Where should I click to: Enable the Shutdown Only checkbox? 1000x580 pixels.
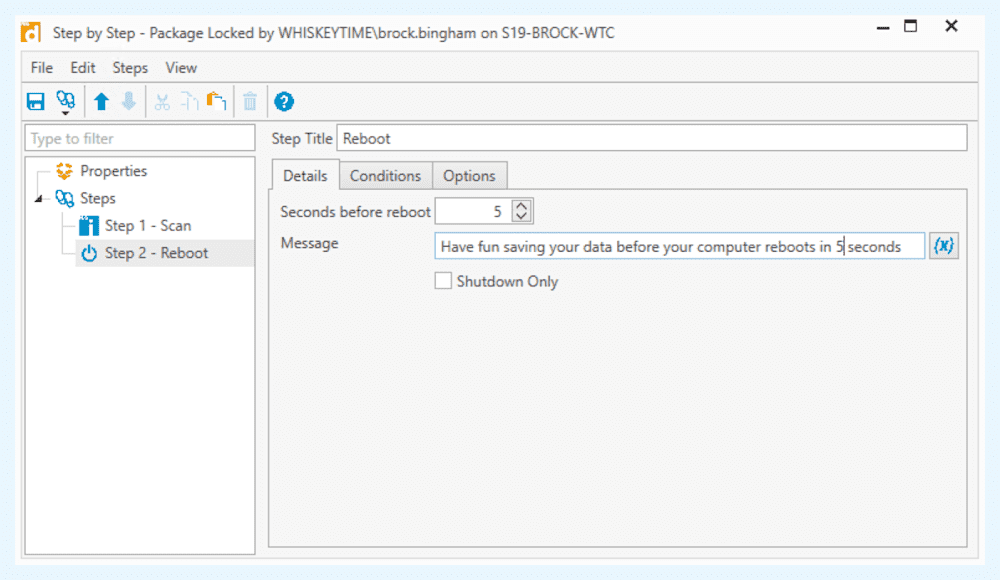[443, 281]
